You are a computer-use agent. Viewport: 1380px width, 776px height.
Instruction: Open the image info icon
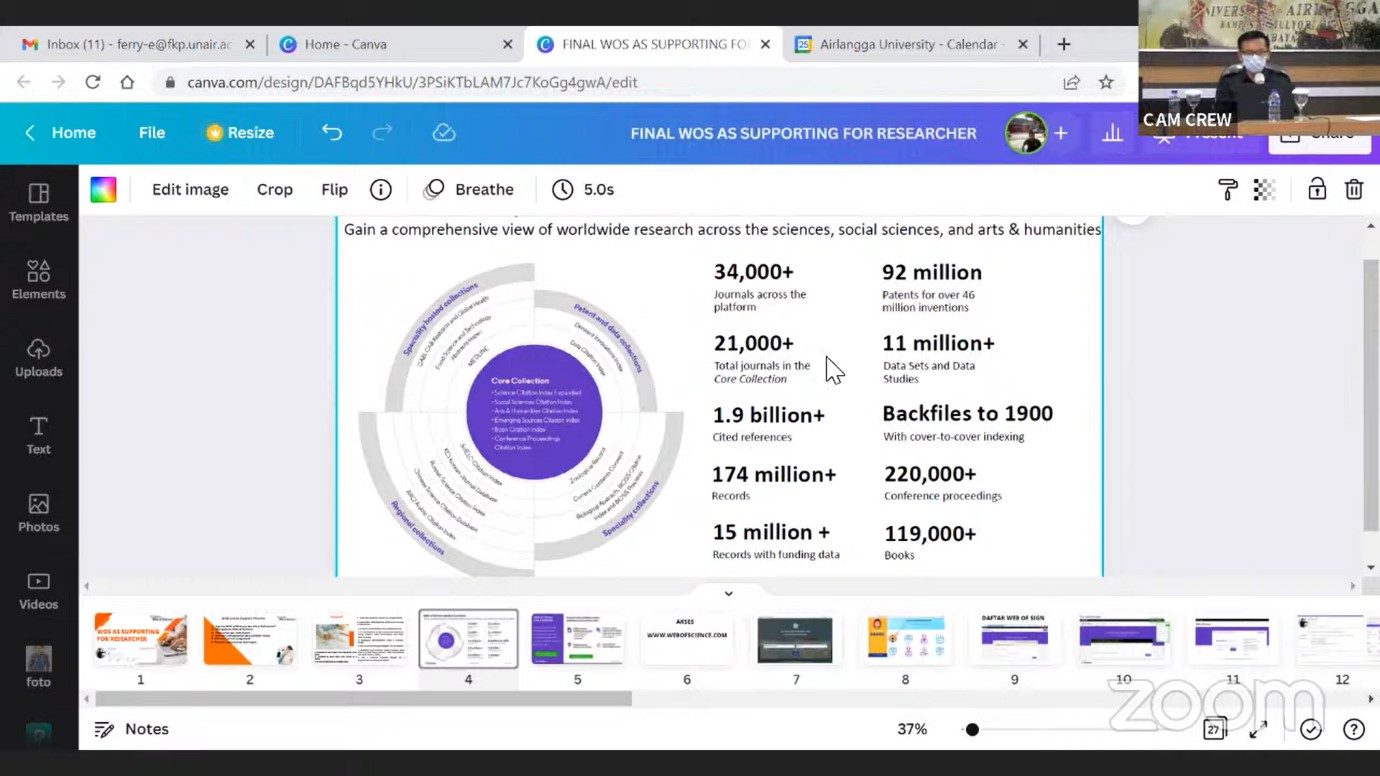click(380, 190)
